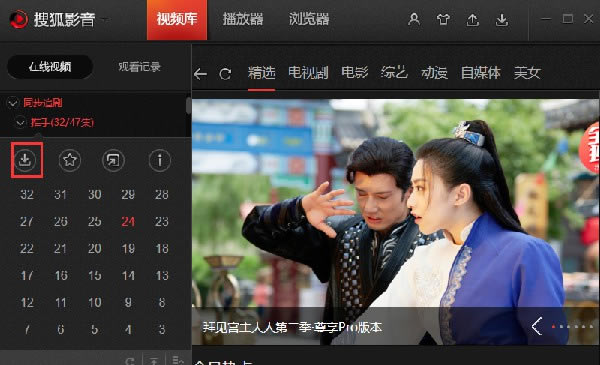Open downloads icon in title bar
Screen dimensions: 600x365
(x=502, y=20)
